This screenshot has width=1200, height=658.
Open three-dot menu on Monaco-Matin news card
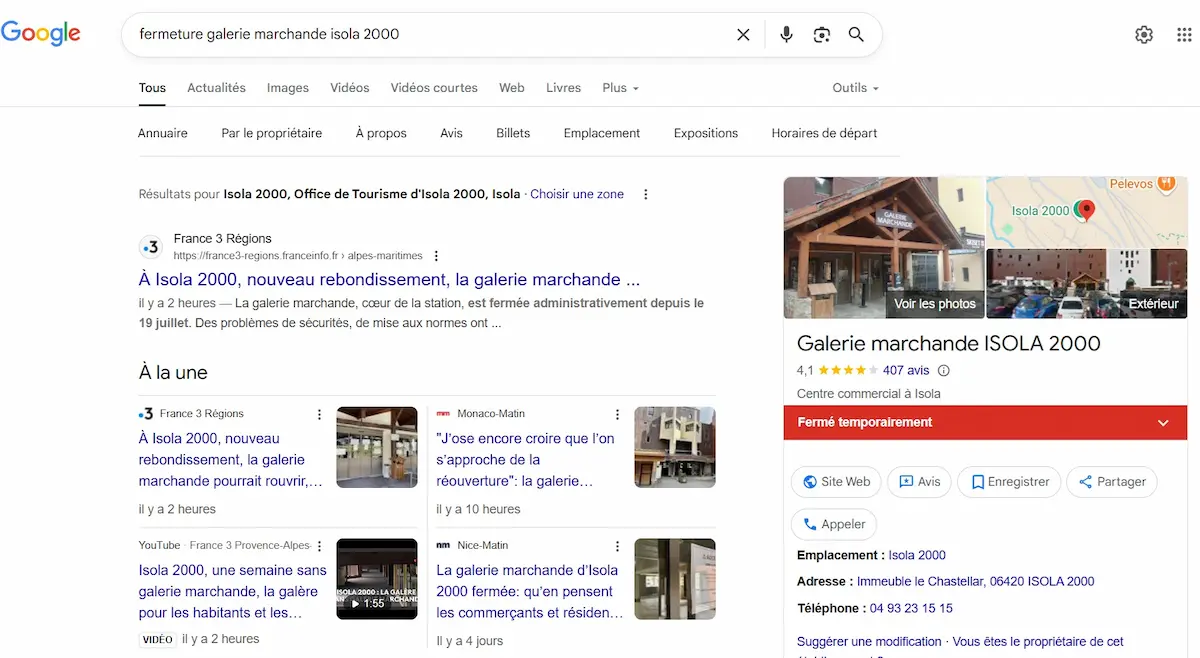[618, 414]
